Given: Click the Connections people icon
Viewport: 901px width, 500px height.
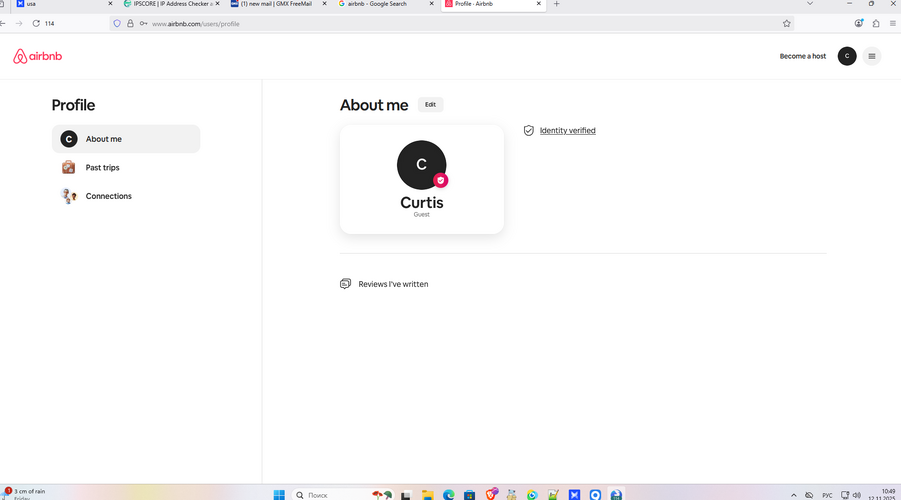Looking at the screenshot, I should [x=68, y=196].
